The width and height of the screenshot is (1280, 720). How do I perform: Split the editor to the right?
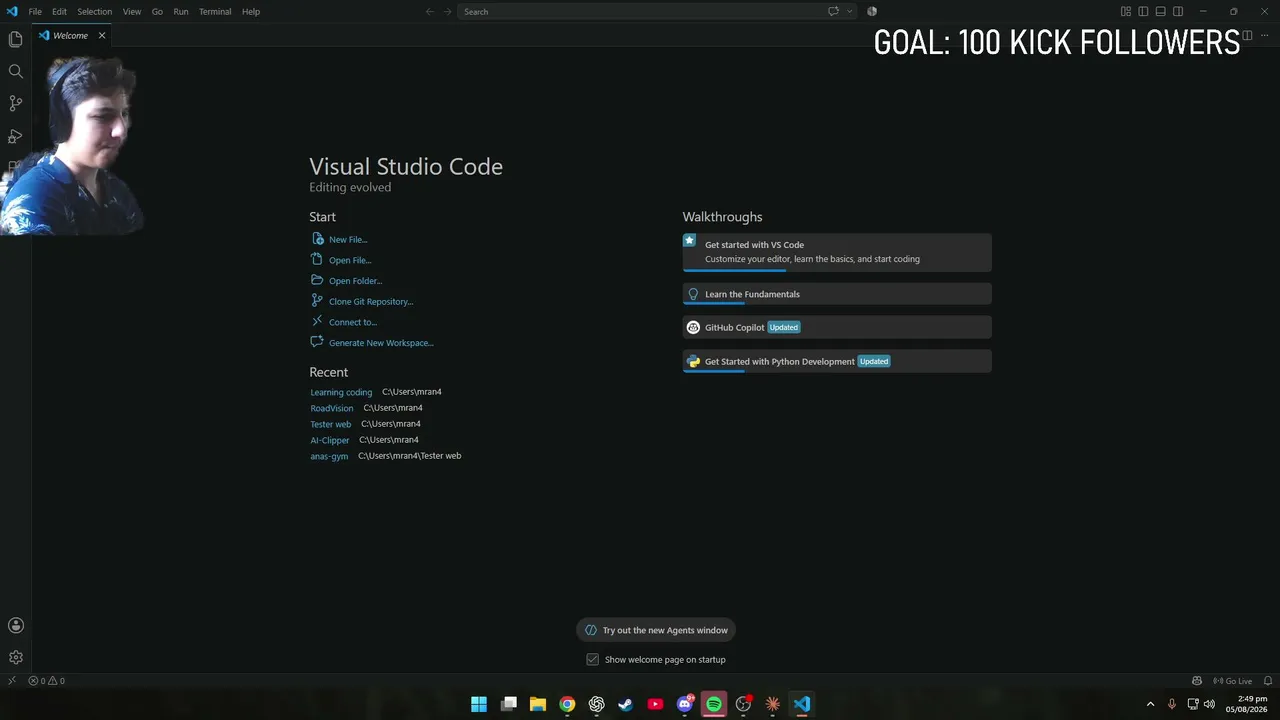(x=1247, y=35)
